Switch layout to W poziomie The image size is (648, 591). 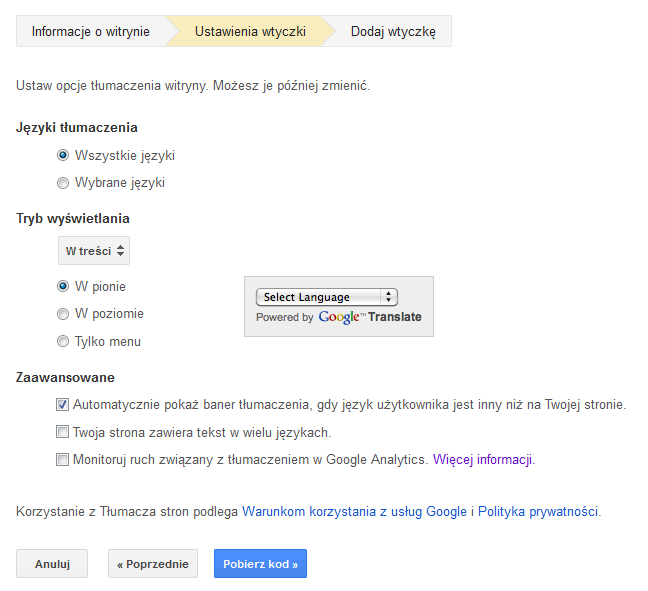point(63,314)
